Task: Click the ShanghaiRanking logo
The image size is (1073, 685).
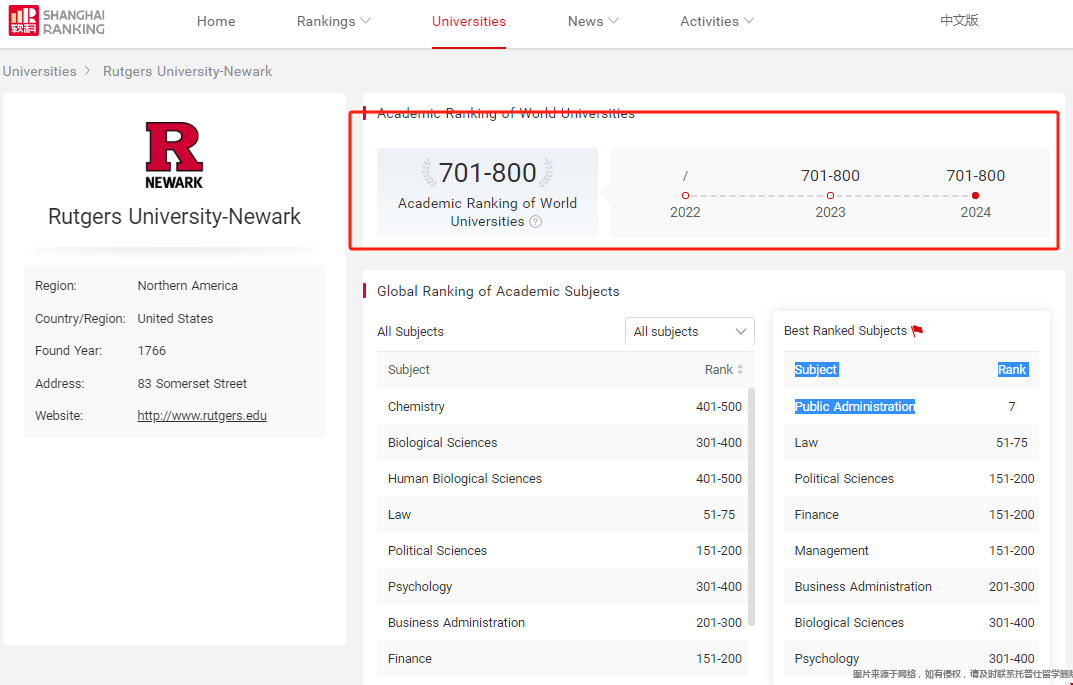Action: pos(57,21)
